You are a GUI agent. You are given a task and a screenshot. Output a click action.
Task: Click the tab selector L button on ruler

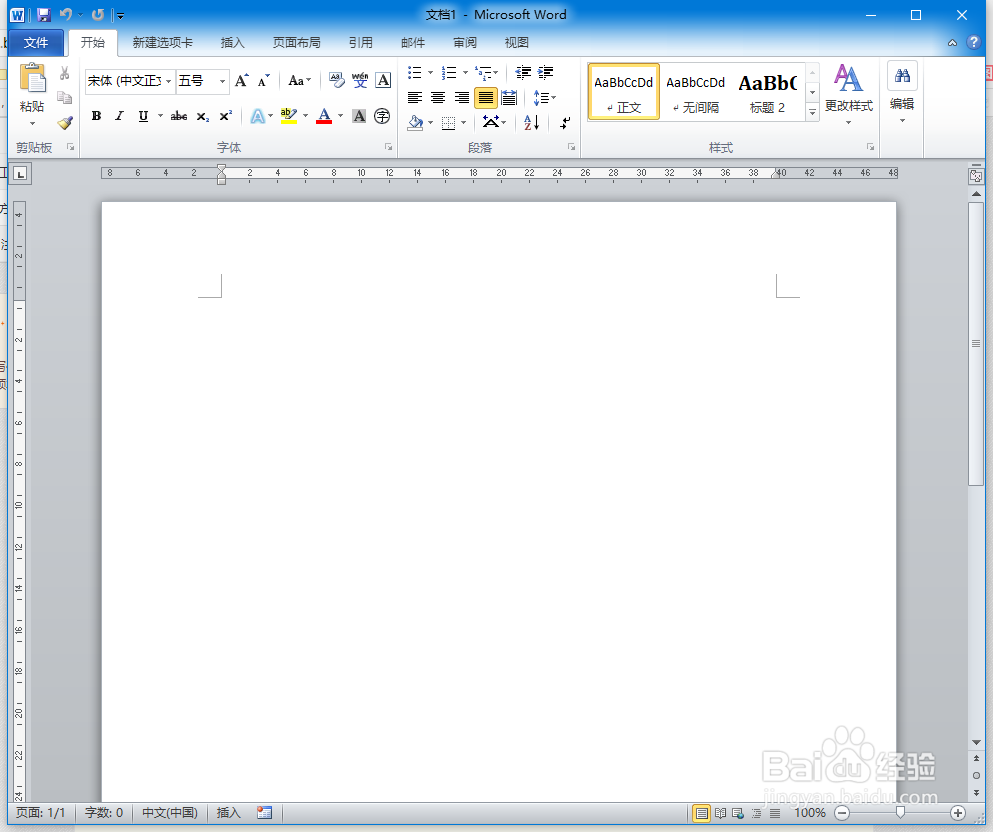click(x=21, y=173)
